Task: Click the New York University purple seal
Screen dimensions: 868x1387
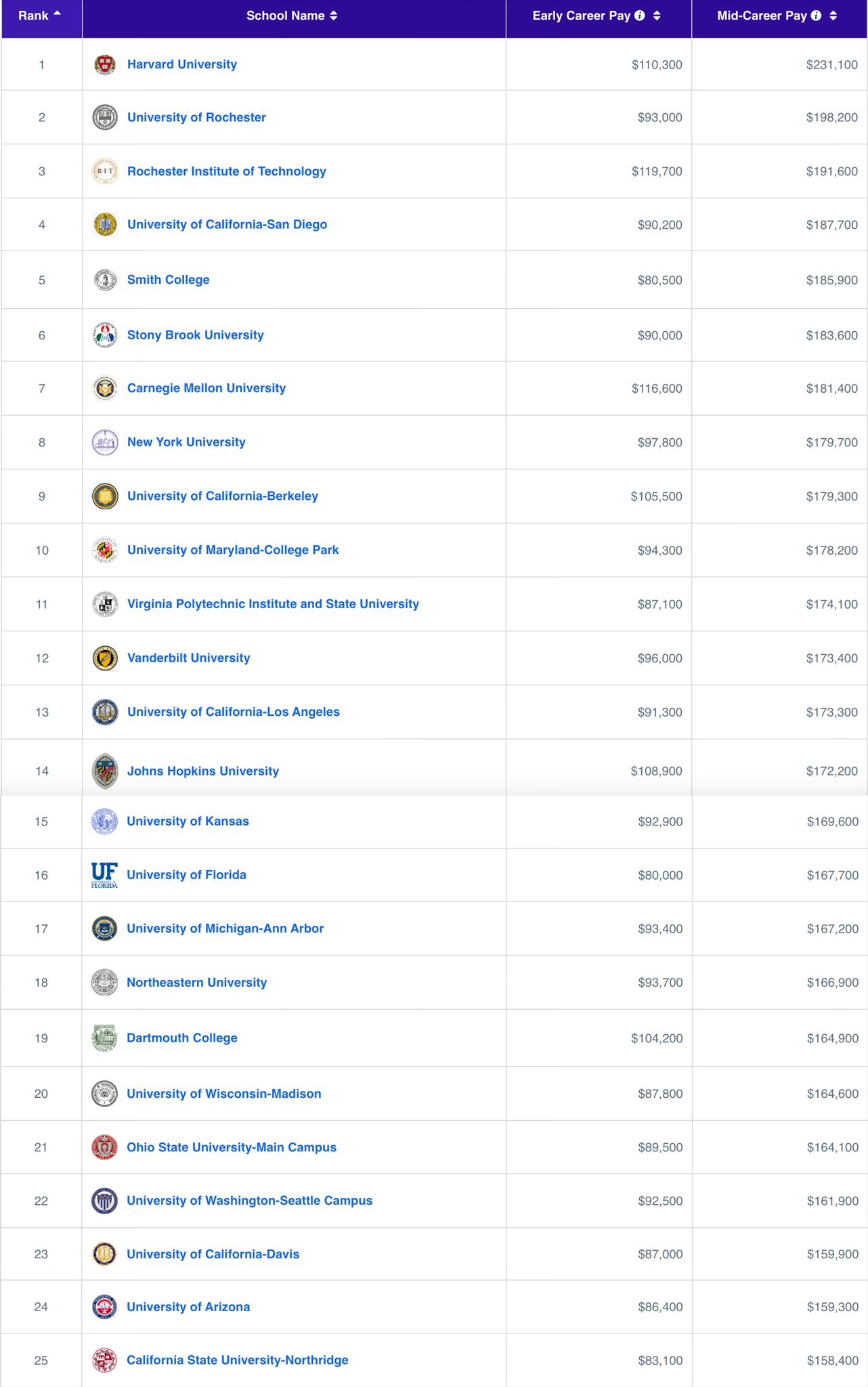Action: 105,442
